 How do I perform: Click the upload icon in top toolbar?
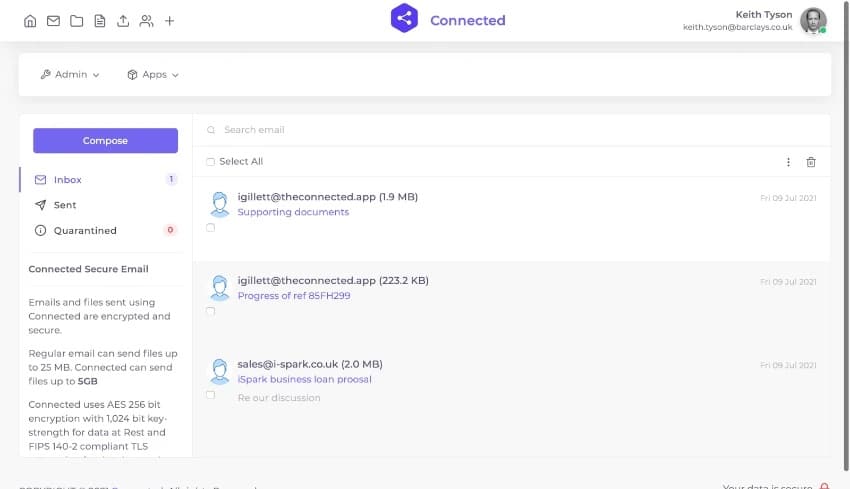[123, 21]
